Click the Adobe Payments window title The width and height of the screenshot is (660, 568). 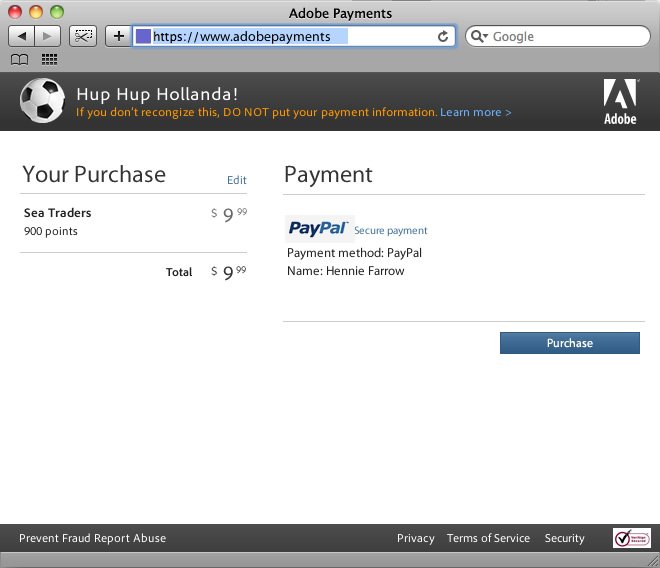(340, 13)
